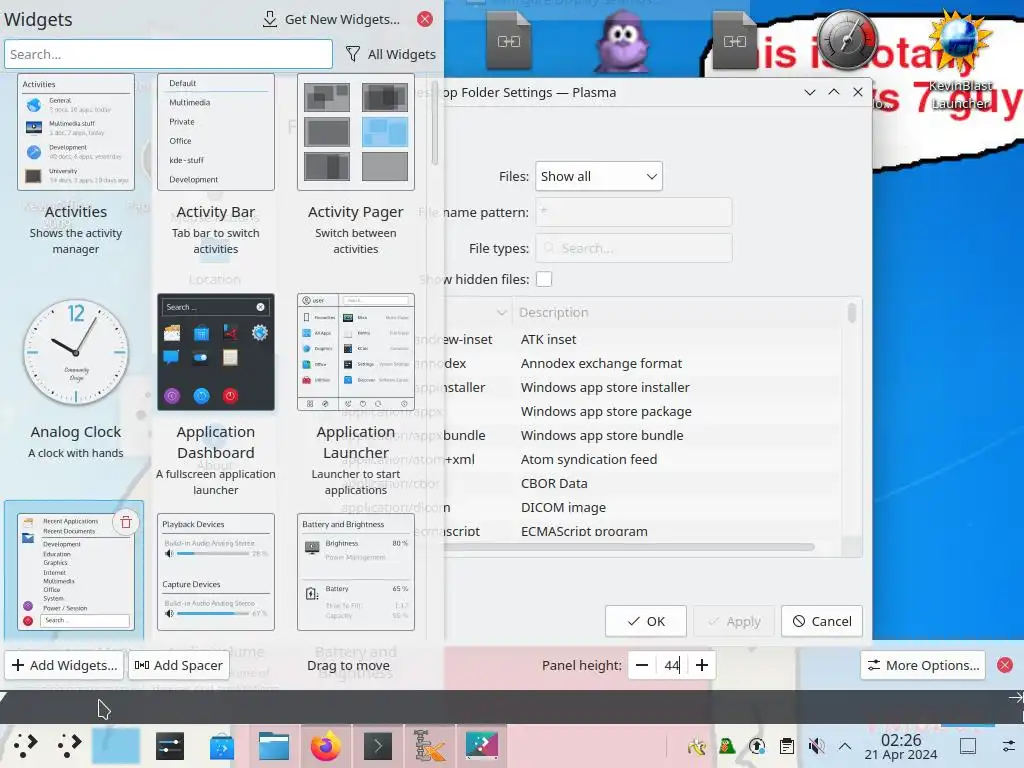Click the File types search field
1024x768 pixels.
pyautogui.click(x=633, y=248)
